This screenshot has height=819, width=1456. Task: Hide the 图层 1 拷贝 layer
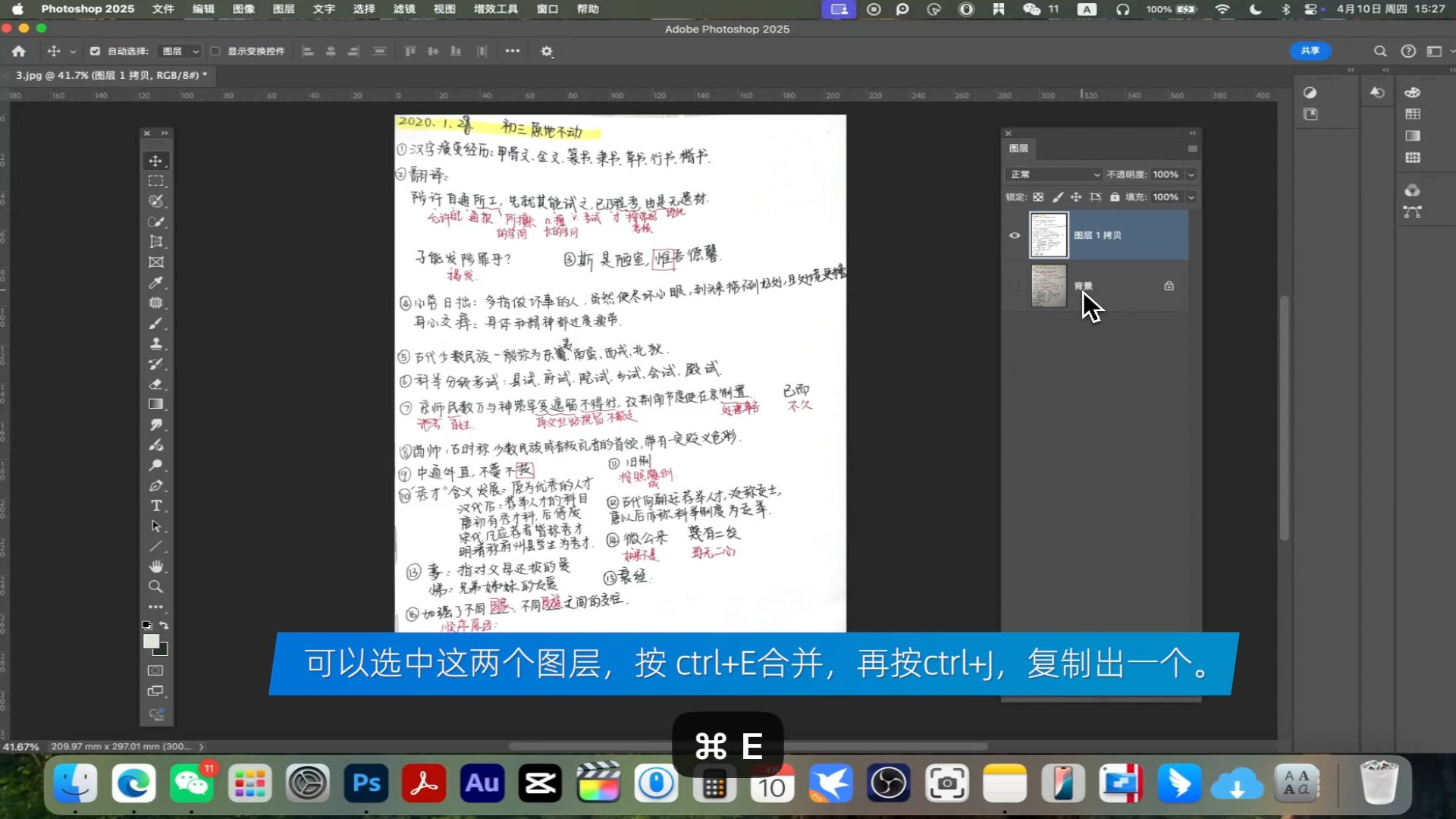point(1015,235)
